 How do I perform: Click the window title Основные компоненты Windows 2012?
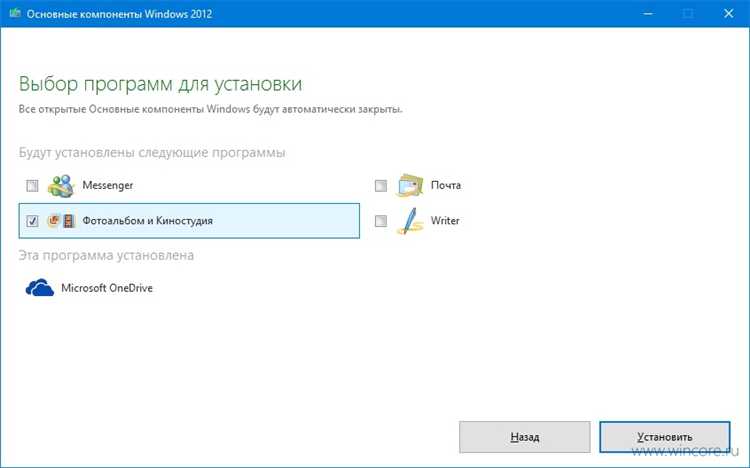pos(119,13)
